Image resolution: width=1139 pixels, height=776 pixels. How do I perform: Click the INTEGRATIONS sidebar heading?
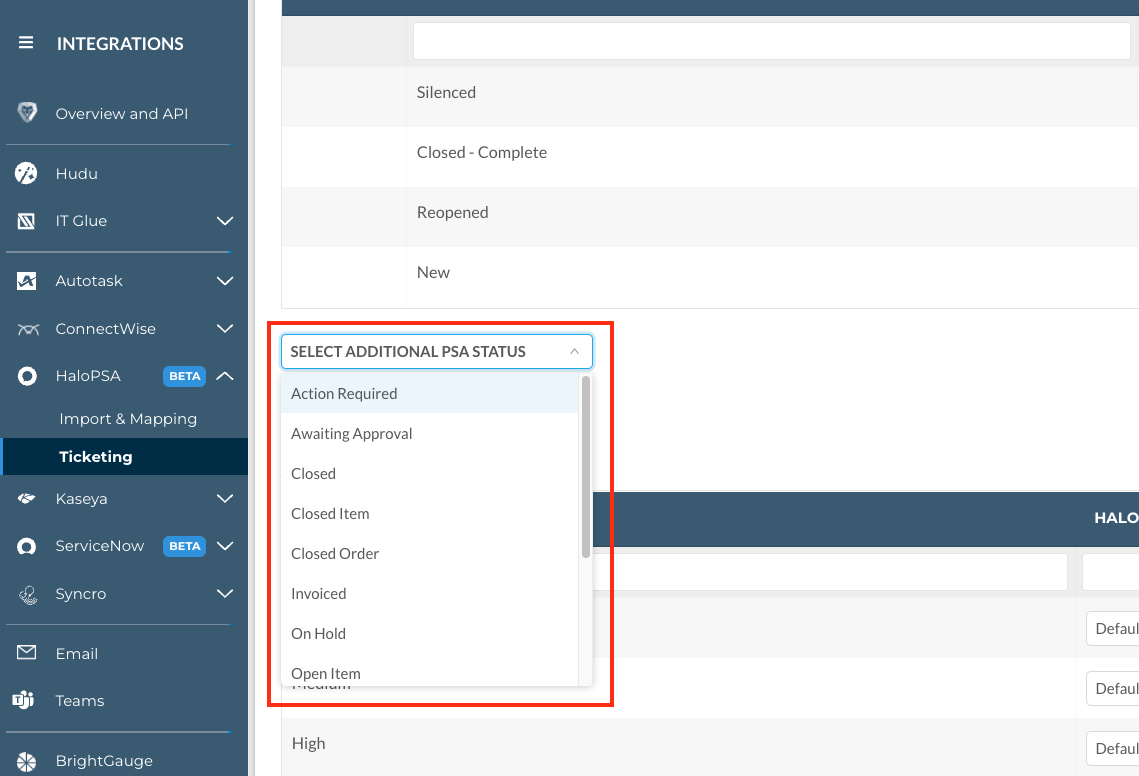click(120, 44)
